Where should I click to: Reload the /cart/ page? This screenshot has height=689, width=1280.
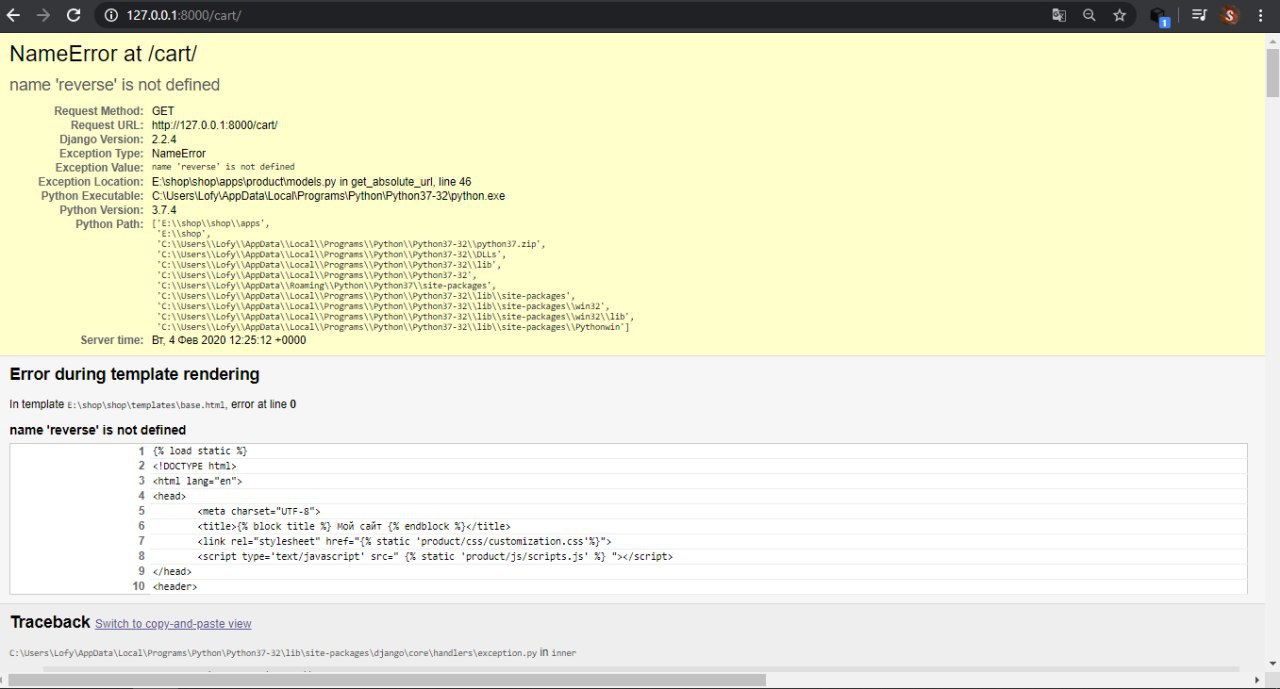coord(73,15)
